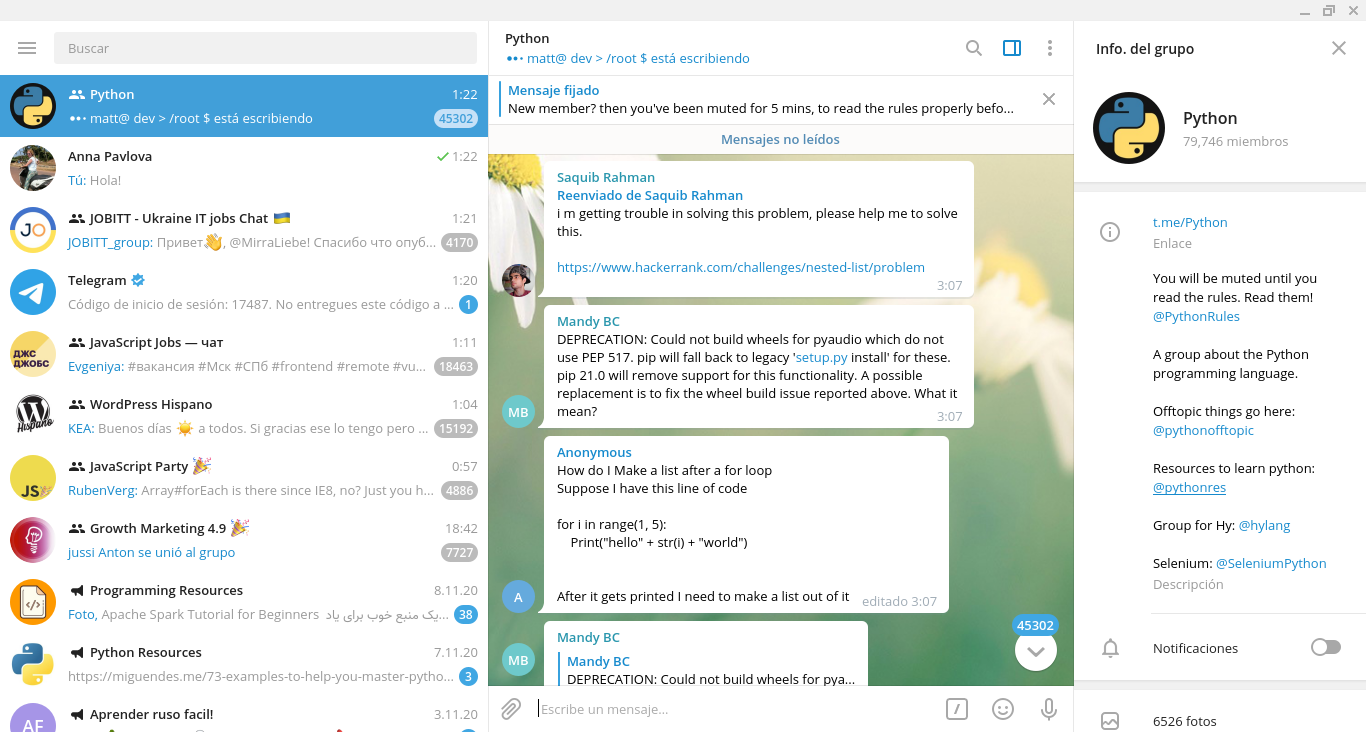
Task: Open the JOBITT Ukraine IT jobs chat
Action: pos(244,230)
